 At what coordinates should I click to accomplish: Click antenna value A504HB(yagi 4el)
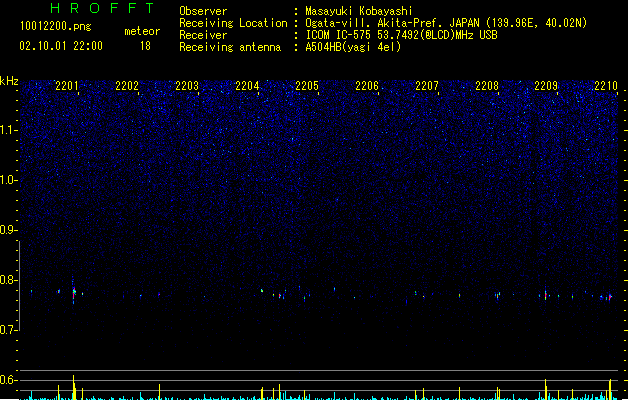[353, 47]
